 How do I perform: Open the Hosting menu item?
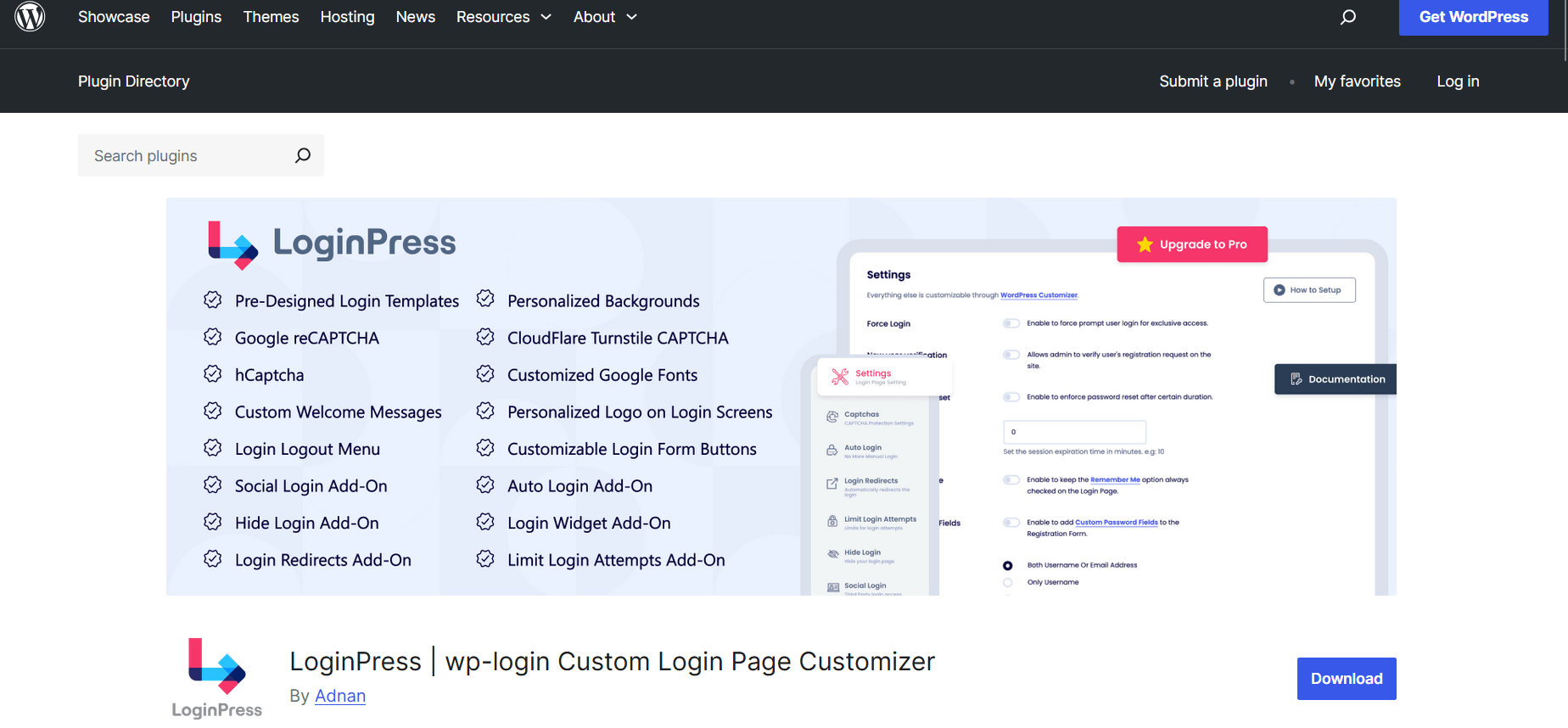347,17
